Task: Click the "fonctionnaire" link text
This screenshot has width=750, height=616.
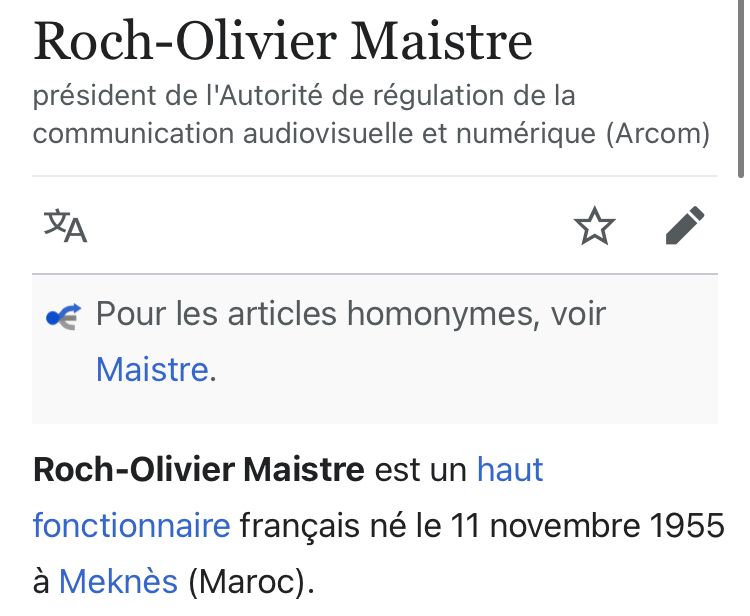Action: point(131,525)
